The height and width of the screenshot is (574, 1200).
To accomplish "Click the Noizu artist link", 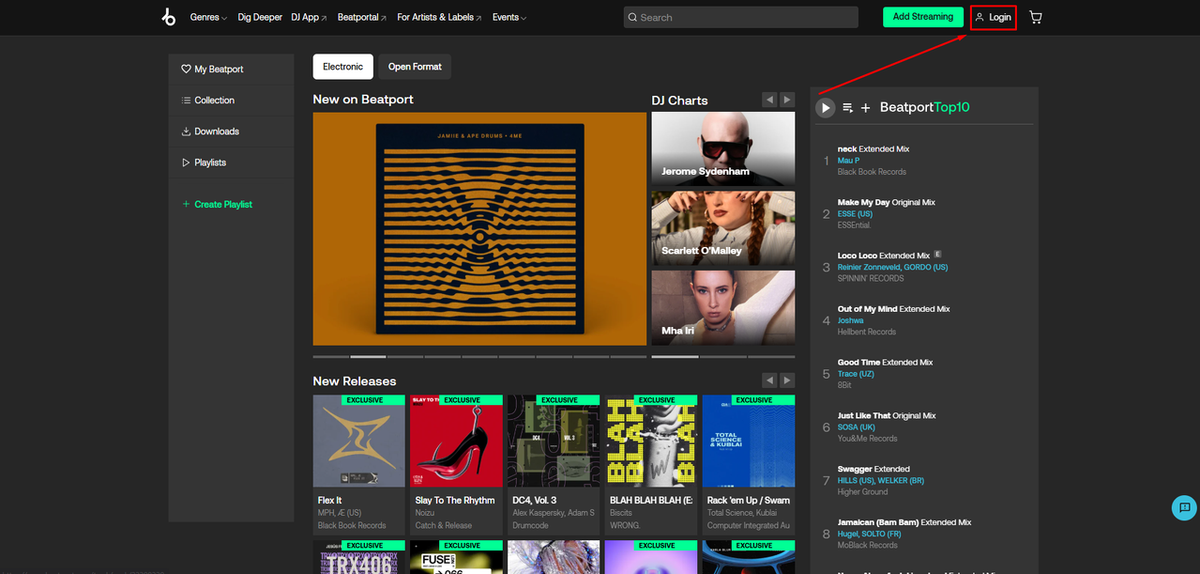I will pyautogui.click(x=427, y=513).
